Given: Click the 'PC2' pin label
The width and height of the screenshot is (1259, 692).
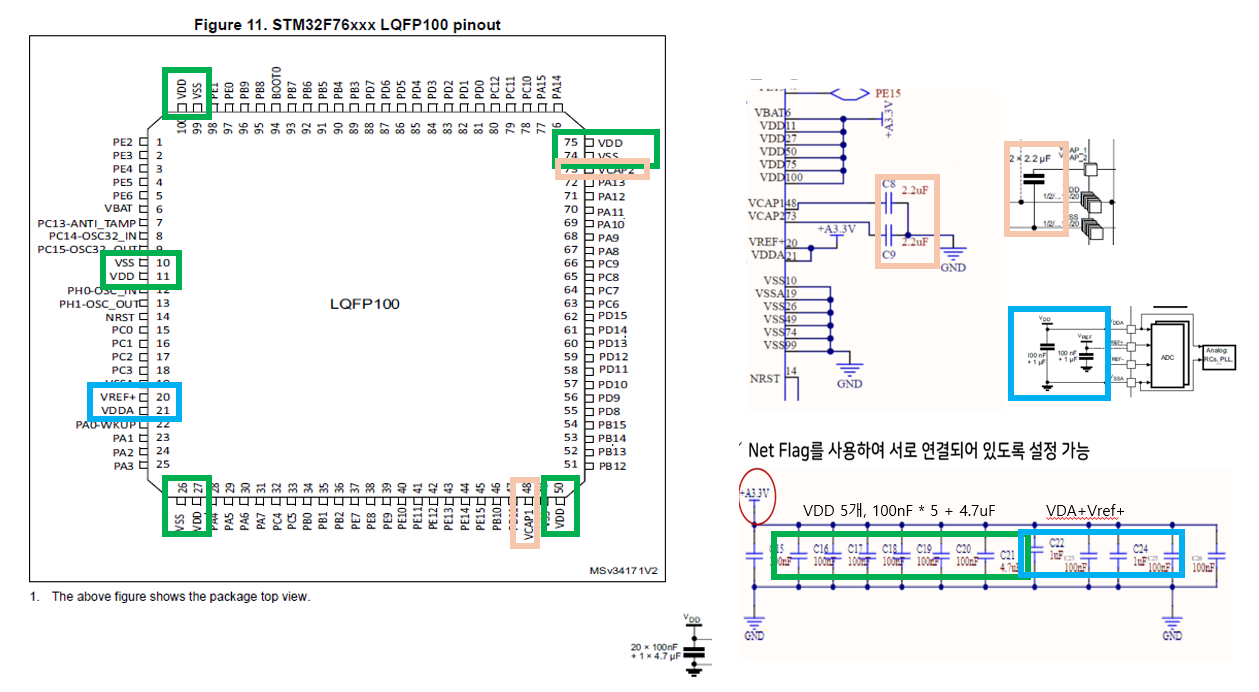Looking at the screenshot, I should tap(123, 356).
